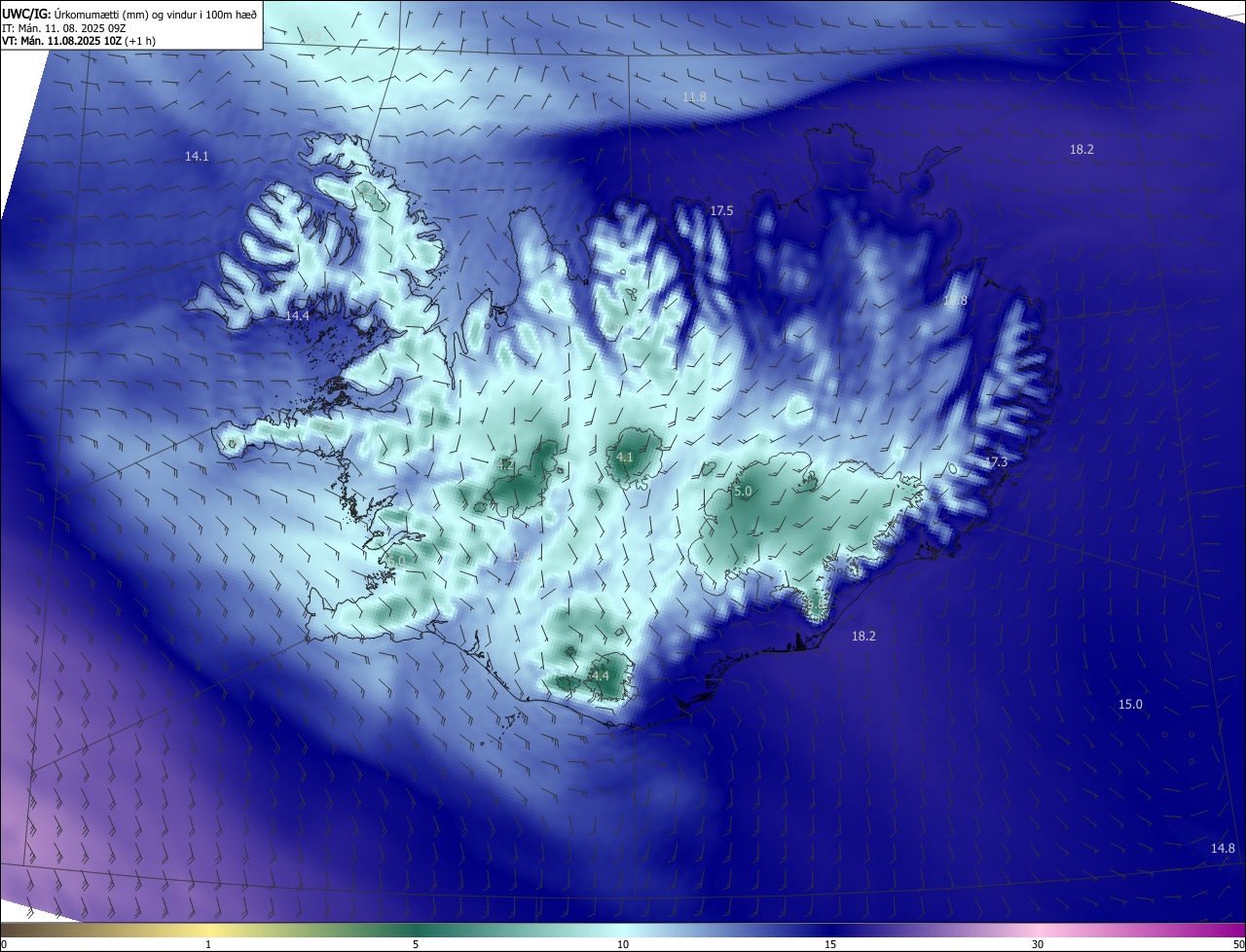Viewport: 1246px width, 952px height.
Task: Click the 4.4 value on the southern glacier
Action: [601, 676]
